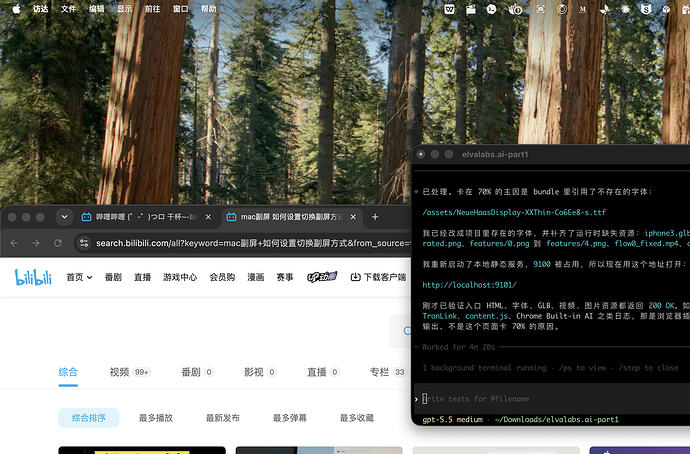
Task: Click 'gpt-5.5 medium' status text in terminal
Action: [452, 420]
